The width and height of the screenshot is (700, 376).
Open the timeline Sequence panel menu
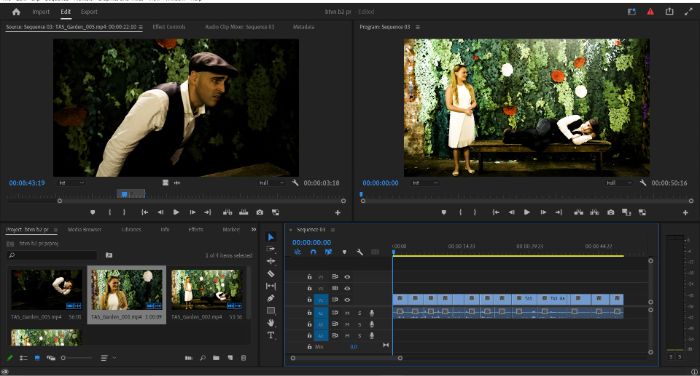pos(333,230)
